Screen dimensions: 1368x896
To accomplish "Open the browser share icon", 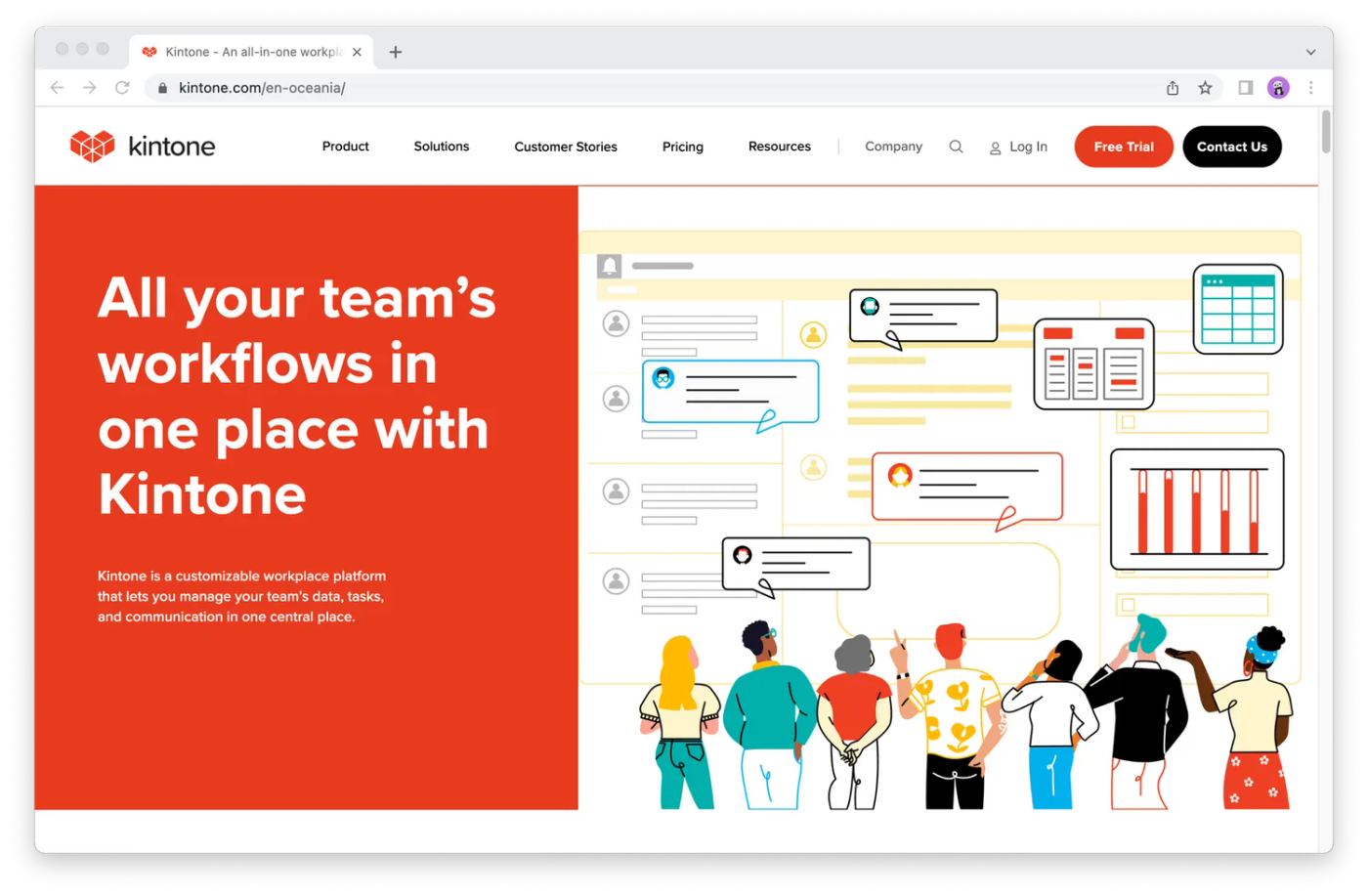I will [x=1172, y=87].
